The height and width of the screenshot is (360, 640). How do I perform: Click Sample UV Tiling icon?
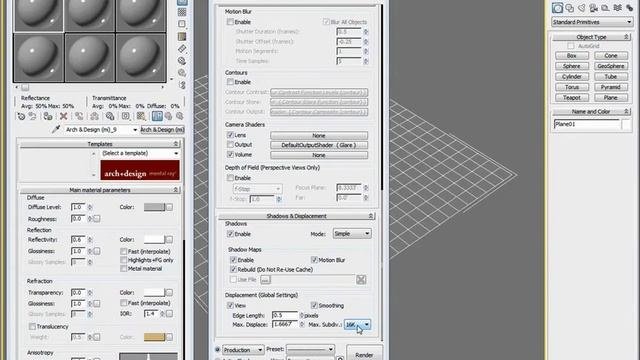[x=182, y=24]
